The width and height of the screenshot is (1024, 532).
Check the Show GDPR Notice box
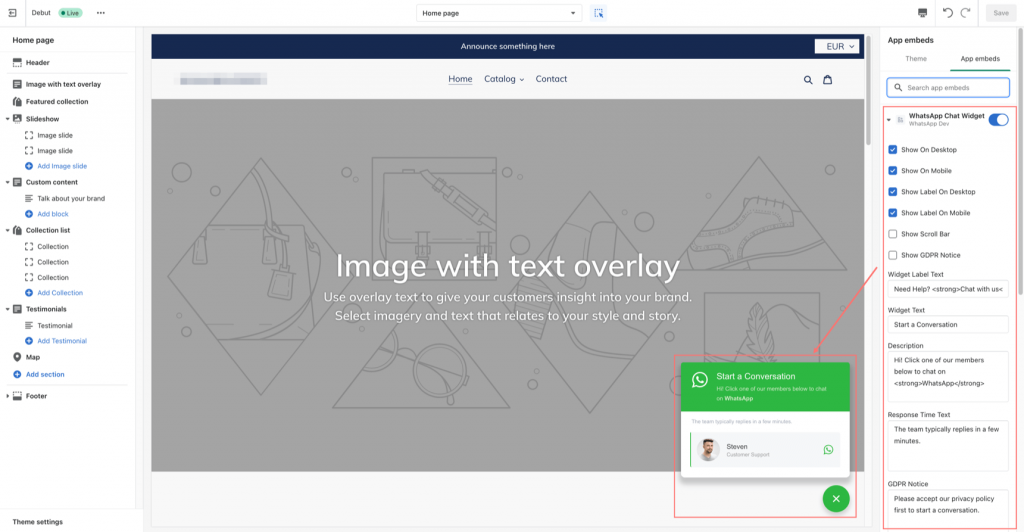tap(893, 255)
